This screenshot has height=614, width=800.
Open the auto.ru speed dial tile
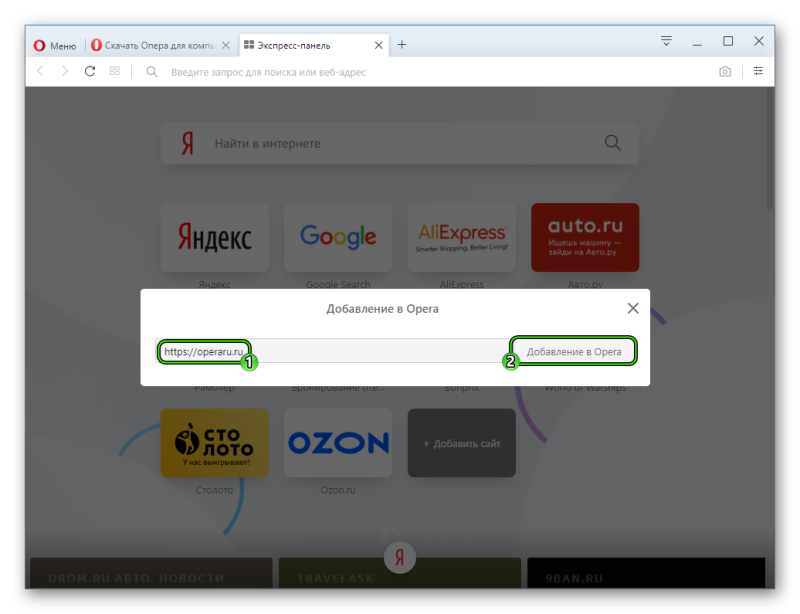(x=585, y=237)
